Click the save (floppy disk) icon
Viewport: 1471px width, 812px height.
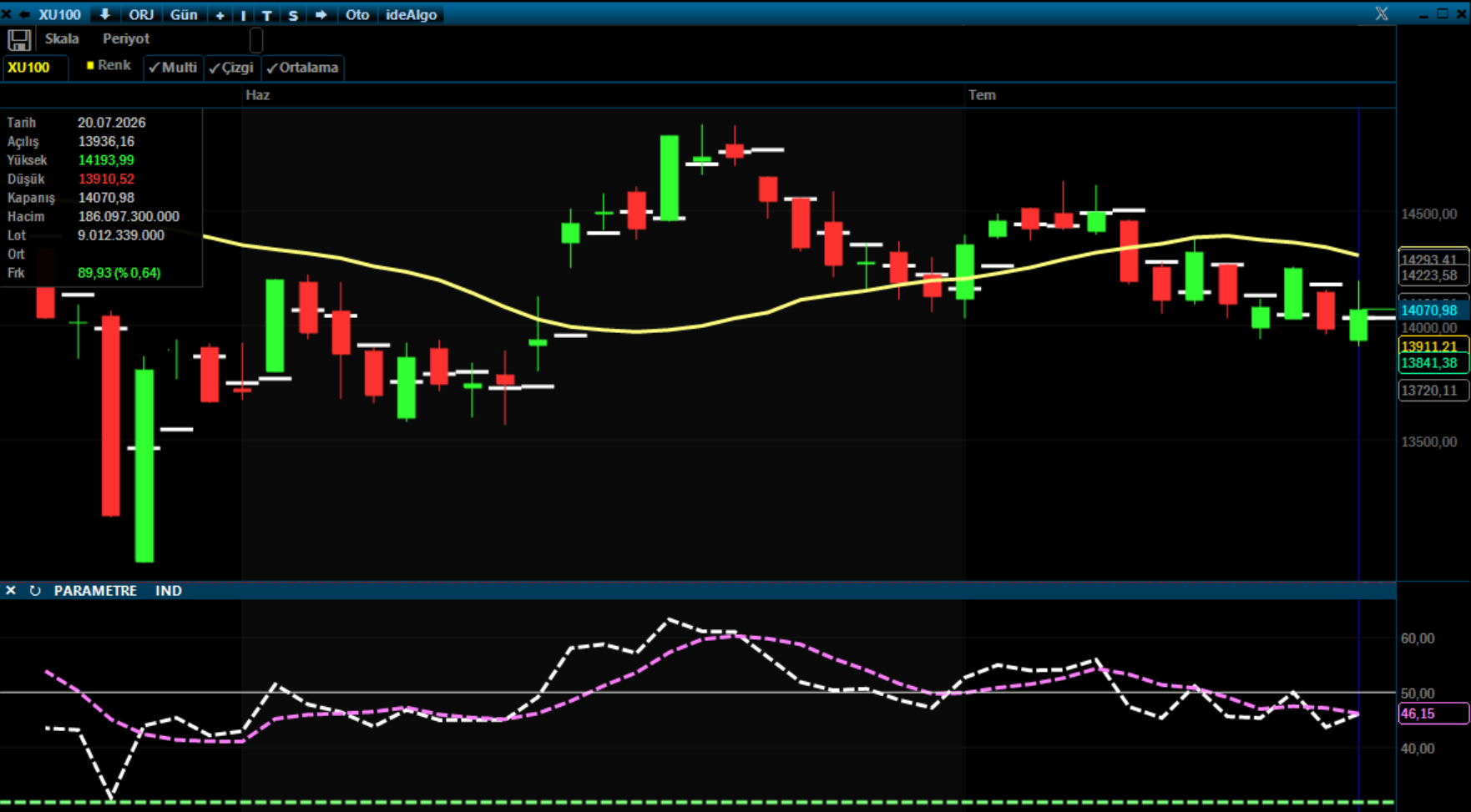click(x=19, y=39)
